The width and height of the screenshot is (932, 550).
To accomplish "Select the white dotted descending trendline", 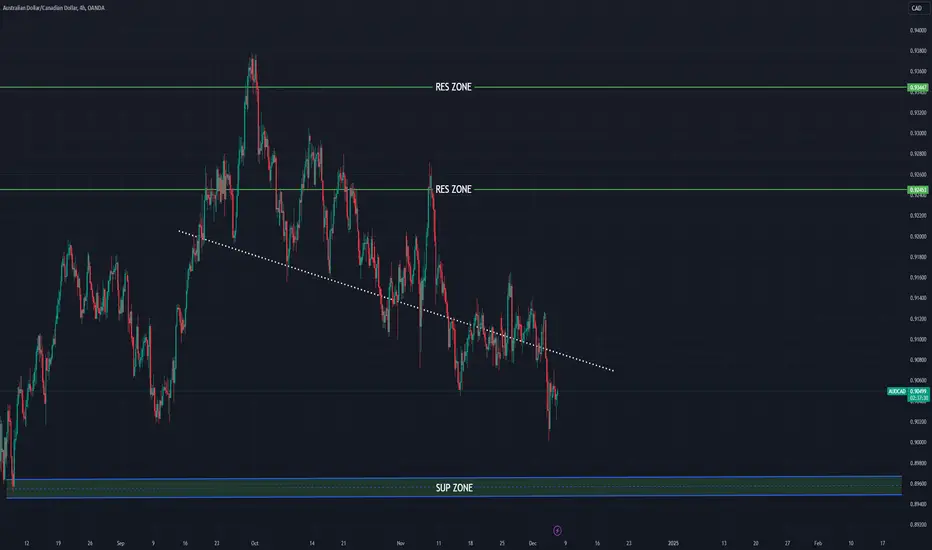I will (396, 301).
